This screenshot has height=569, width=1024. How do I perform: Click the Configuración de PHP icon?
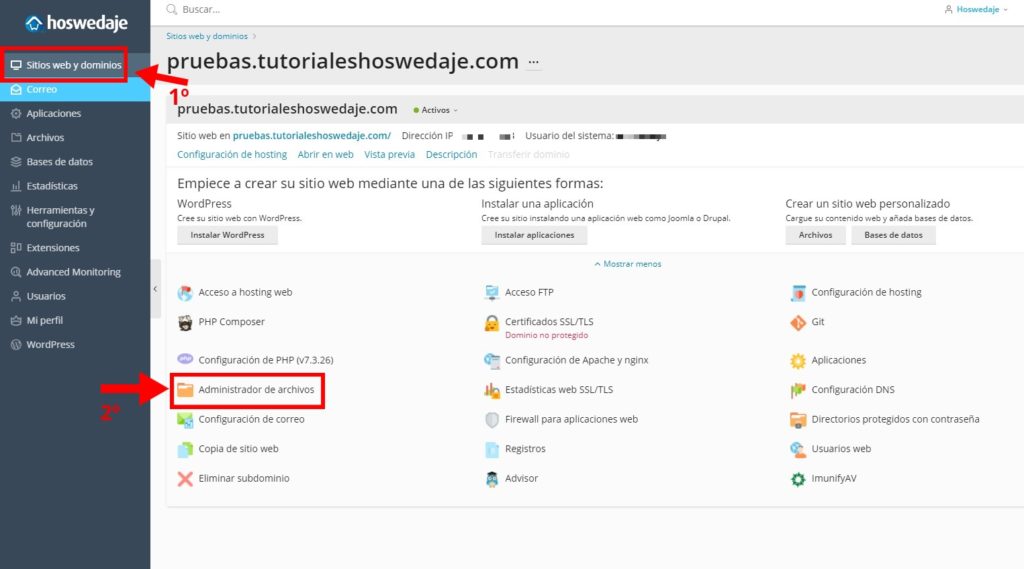tap(185, 360)
